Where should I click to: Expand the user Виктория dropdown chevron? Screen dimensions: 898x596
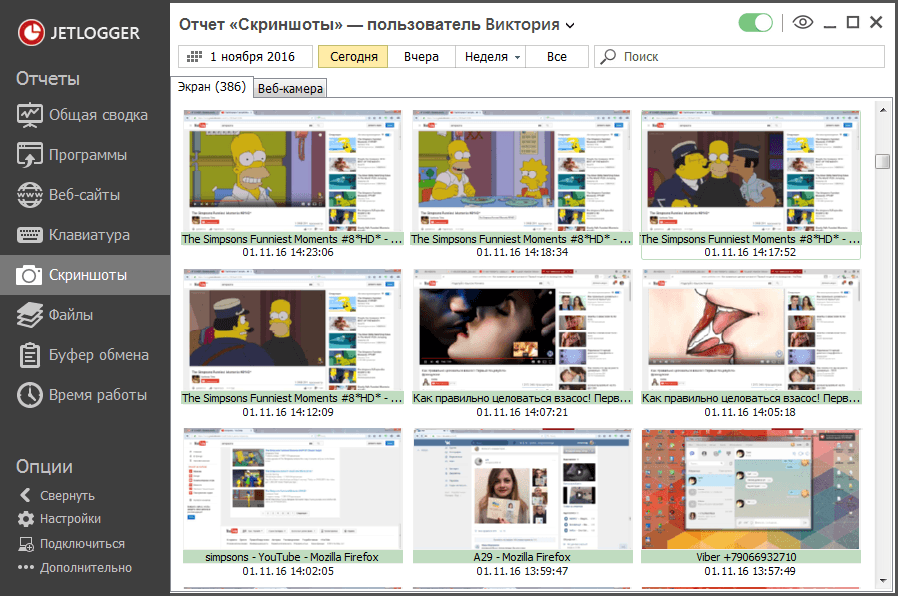570,26
